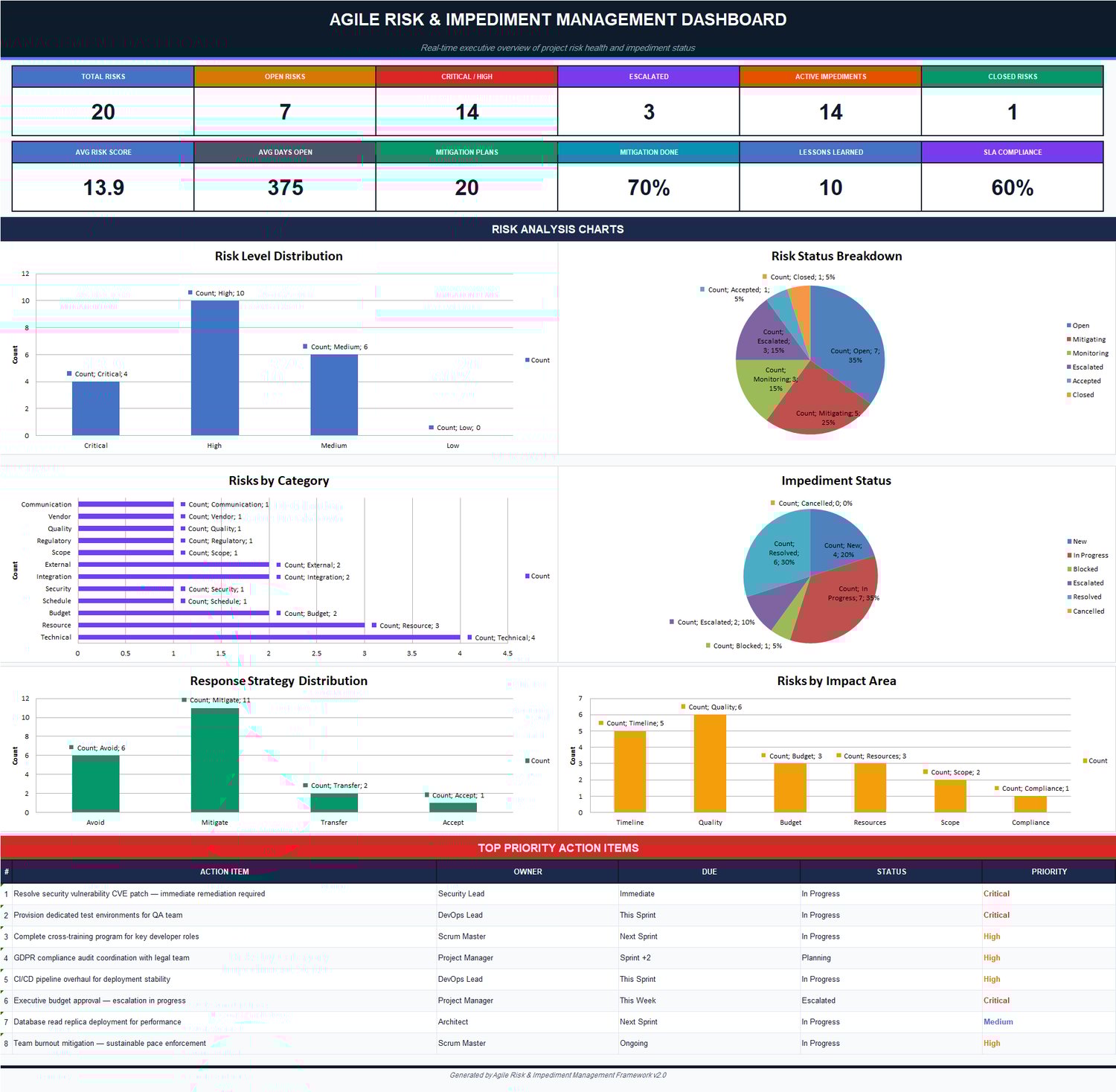Image resolution: width=1116 pixels, height=1092 pixels.
Task: Click the OWNER column header
Action: (527, 871)
